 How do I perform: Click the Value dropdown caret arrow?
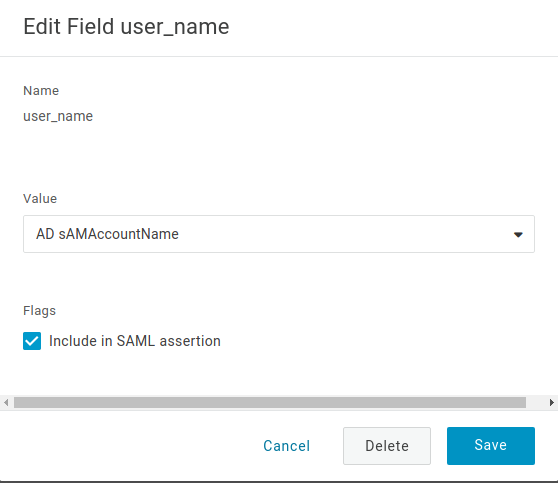pos(518,235)
